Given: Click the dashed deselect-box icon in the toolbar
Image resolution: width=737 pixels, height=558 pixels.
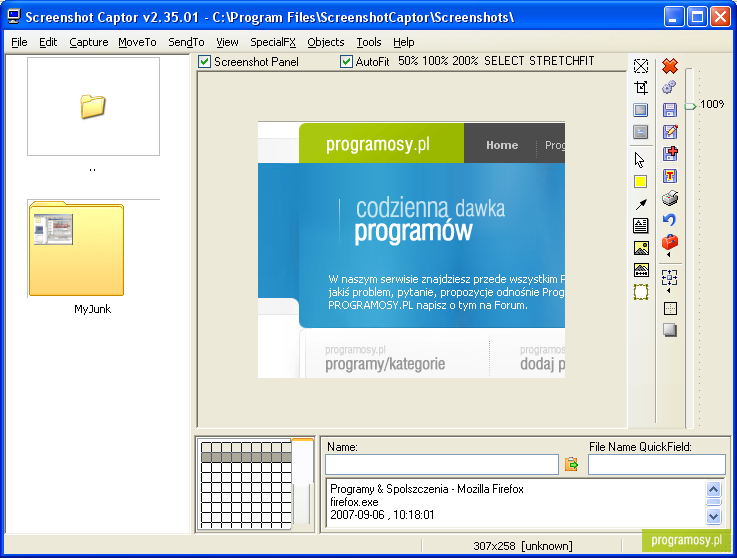Looking at the screenshot, I should point(641,66).
